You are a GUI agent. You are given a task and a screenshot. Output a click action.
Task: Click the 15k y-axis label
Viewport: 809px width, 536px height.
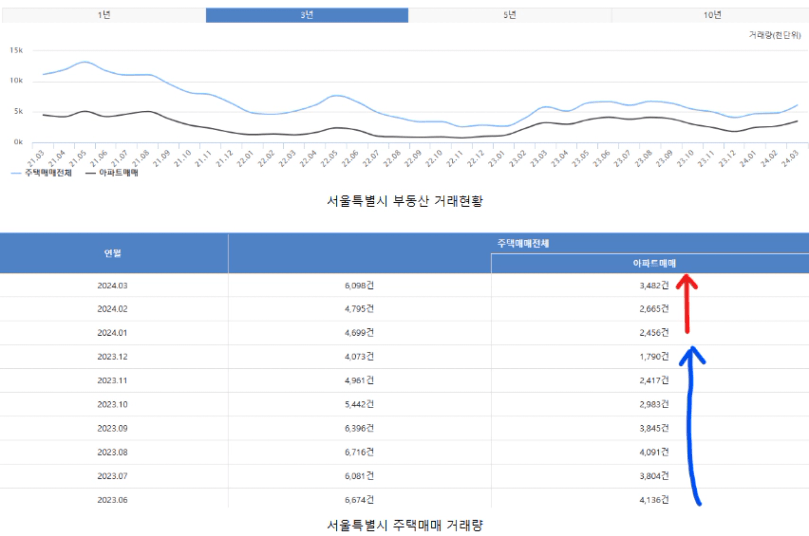tap(17, 50)
